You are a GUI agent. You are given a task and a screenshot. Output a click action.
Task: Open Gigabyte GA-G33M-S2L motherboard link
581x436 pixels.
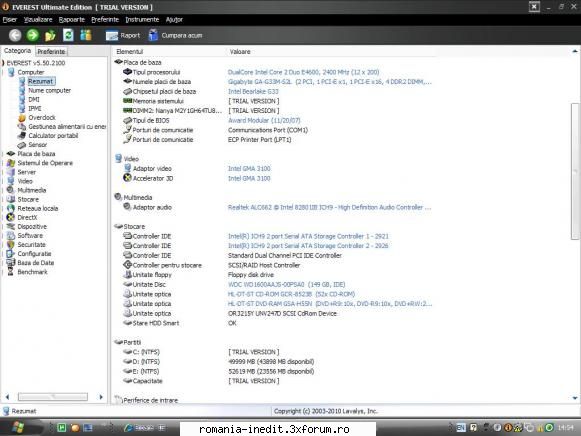pos(330,82)
